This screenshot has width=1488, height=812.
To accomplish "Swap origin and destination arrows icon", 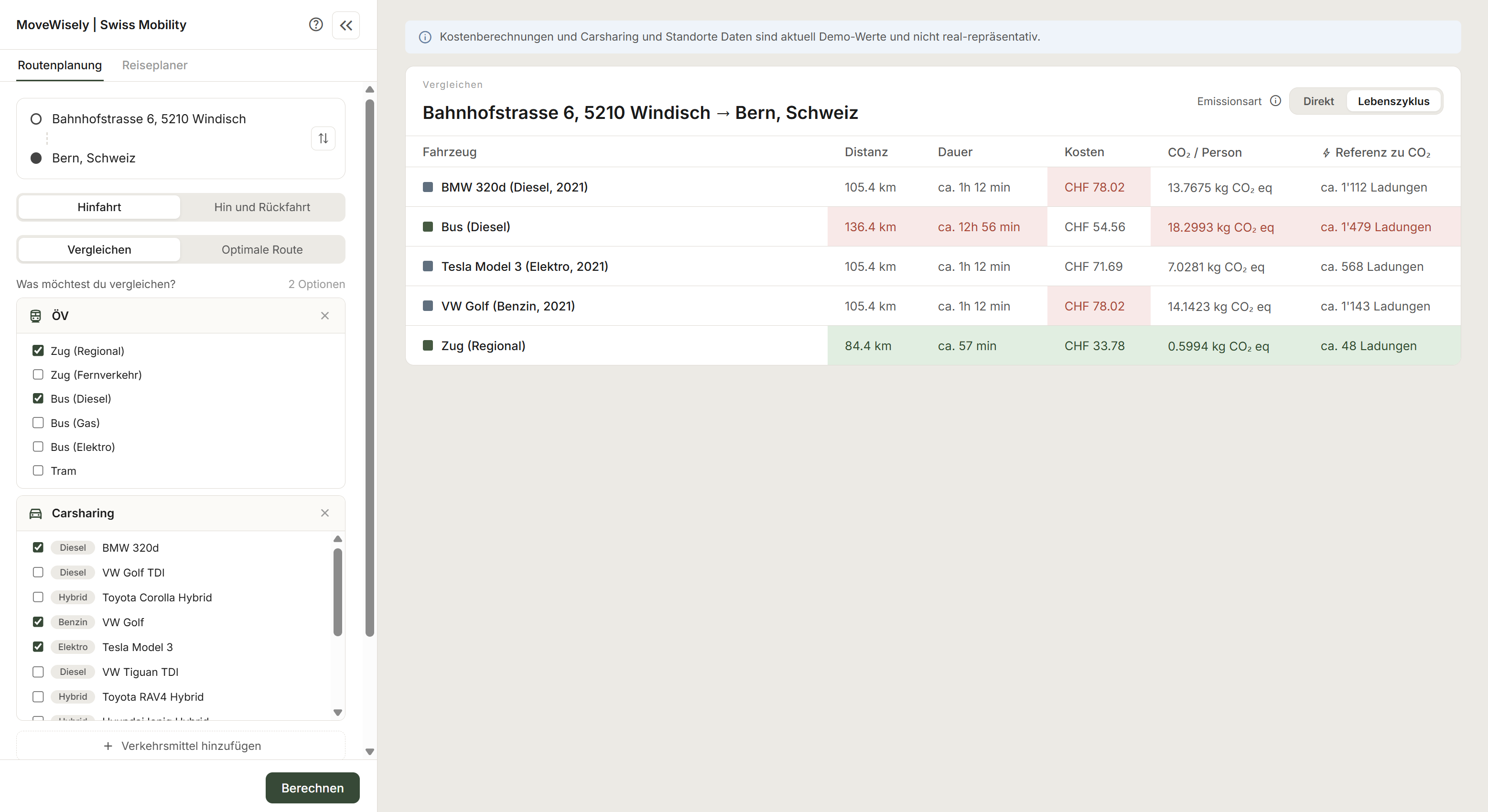I will [323, 139].
